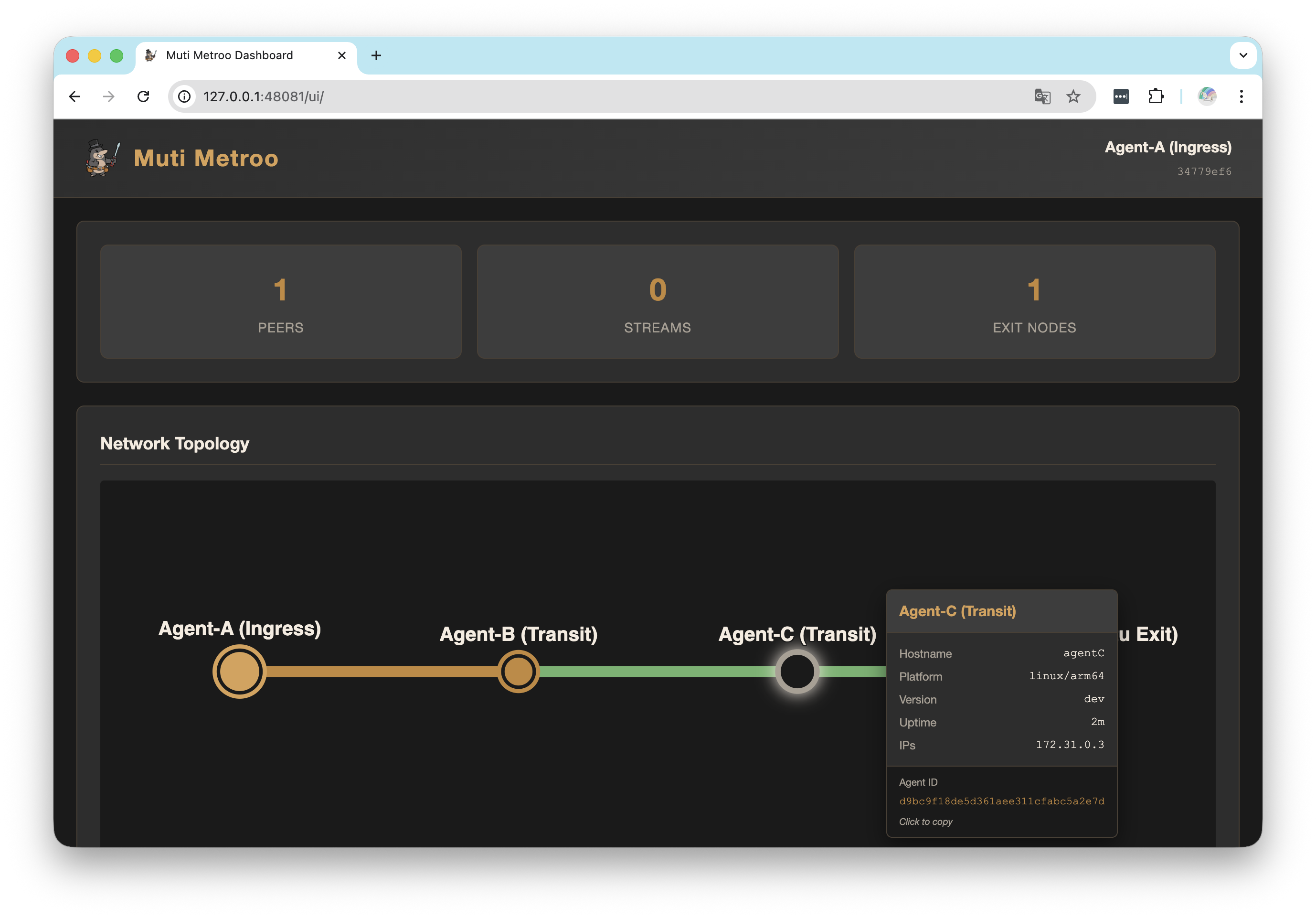The width and height of the screenshot is (1316, 918).
Task: Click the page info icon in address bar
Action: (x=183, y=96)
